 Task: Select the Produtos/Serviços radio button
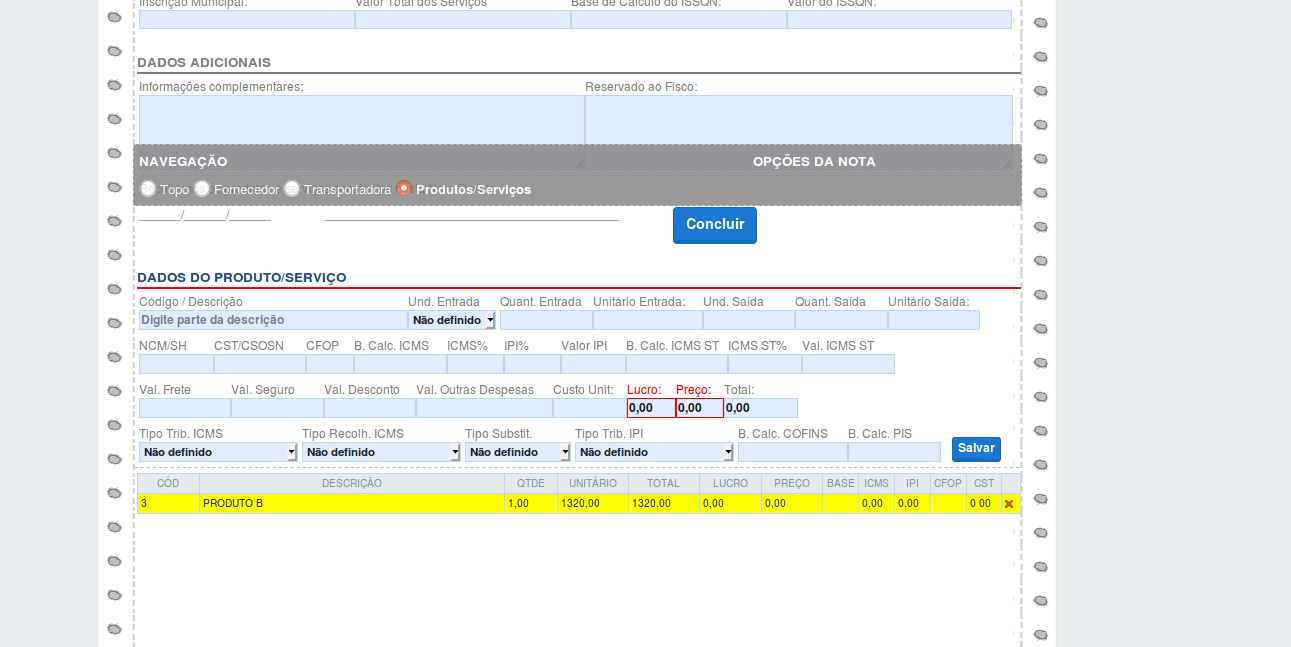(404, 188)
